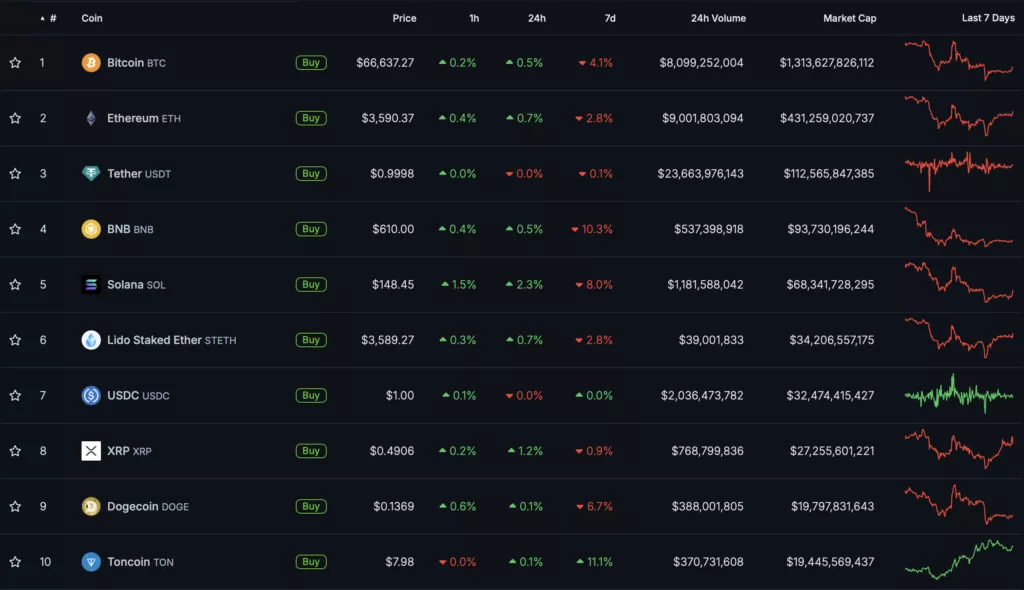Open USDC's green 7-day sparkline
The image size is (1024, 590).
(x=959, y=393)
